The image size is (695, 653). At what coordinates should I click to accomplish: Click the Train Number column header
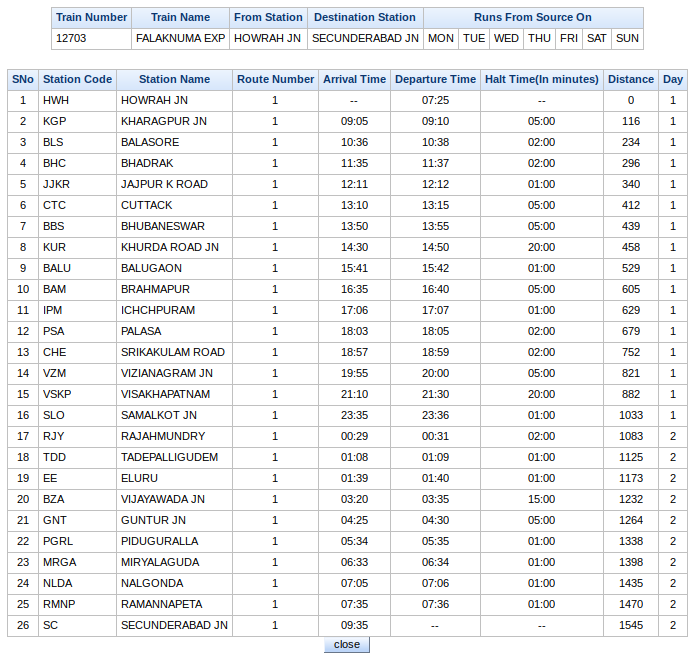91,17
